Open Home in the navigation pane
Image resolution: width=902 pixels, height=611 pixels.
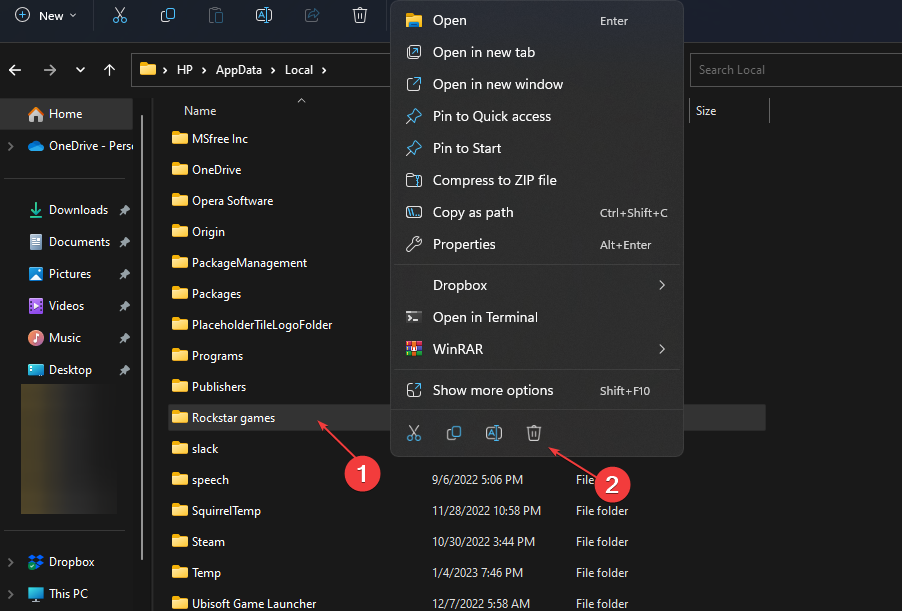coord(67,114)
